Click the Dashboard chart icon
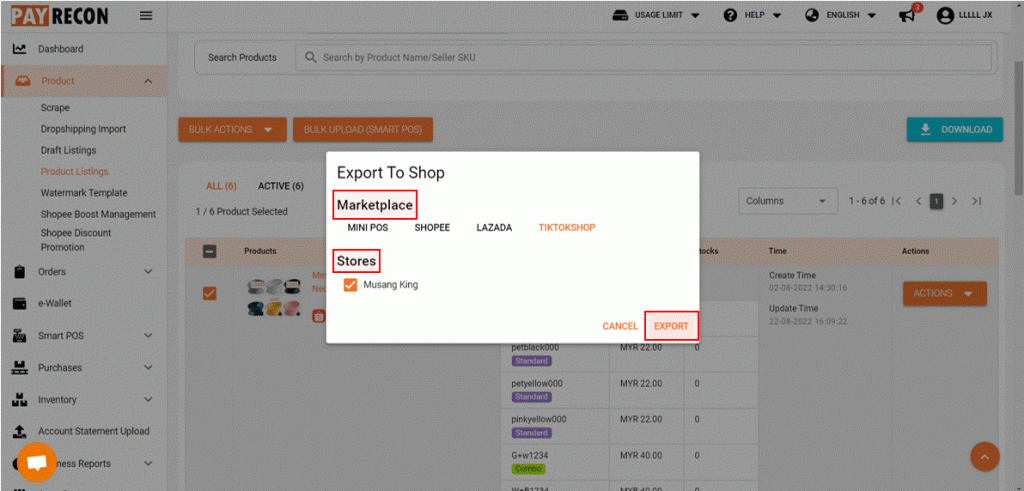The image size is (1024, 491). click(20, 49)
